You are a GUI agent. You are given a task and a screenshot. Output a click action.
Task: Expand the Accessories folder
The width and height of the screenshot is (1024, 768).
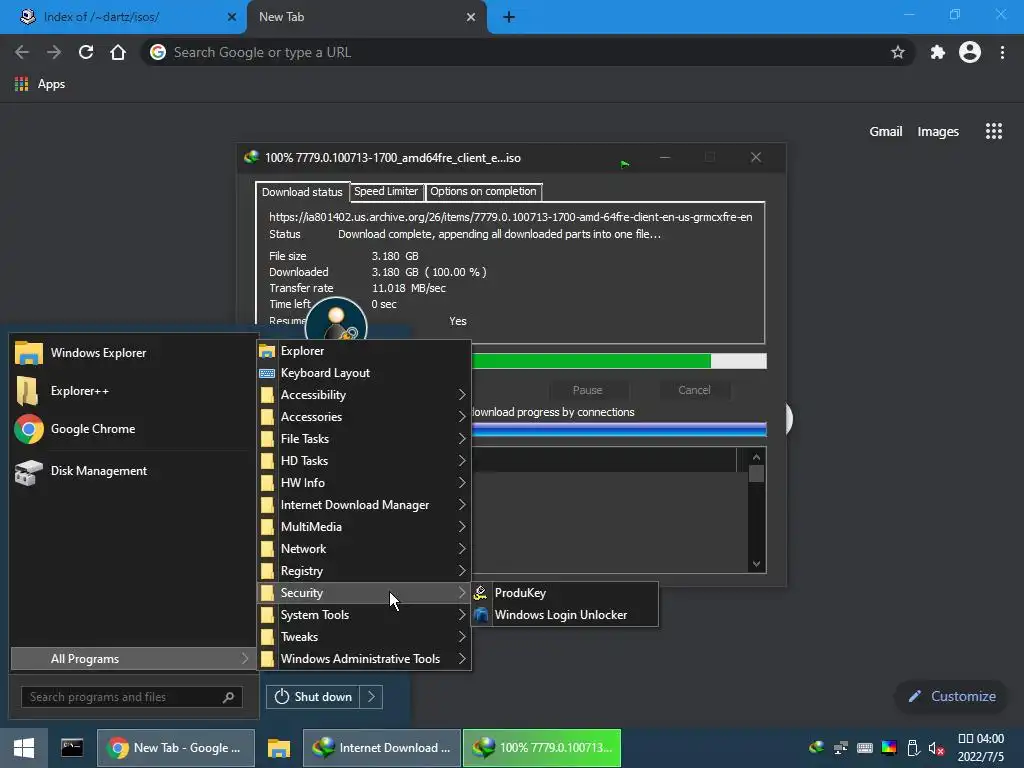364,417
